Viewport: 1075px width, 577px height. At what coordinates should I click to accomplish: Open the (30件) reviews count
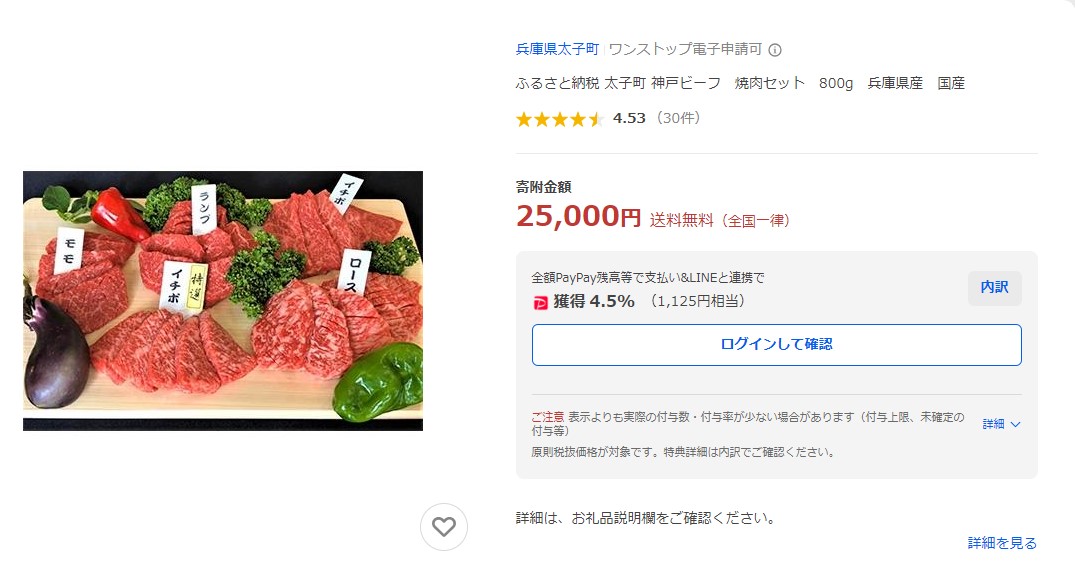pyautogui.click(x=679, y=118)
